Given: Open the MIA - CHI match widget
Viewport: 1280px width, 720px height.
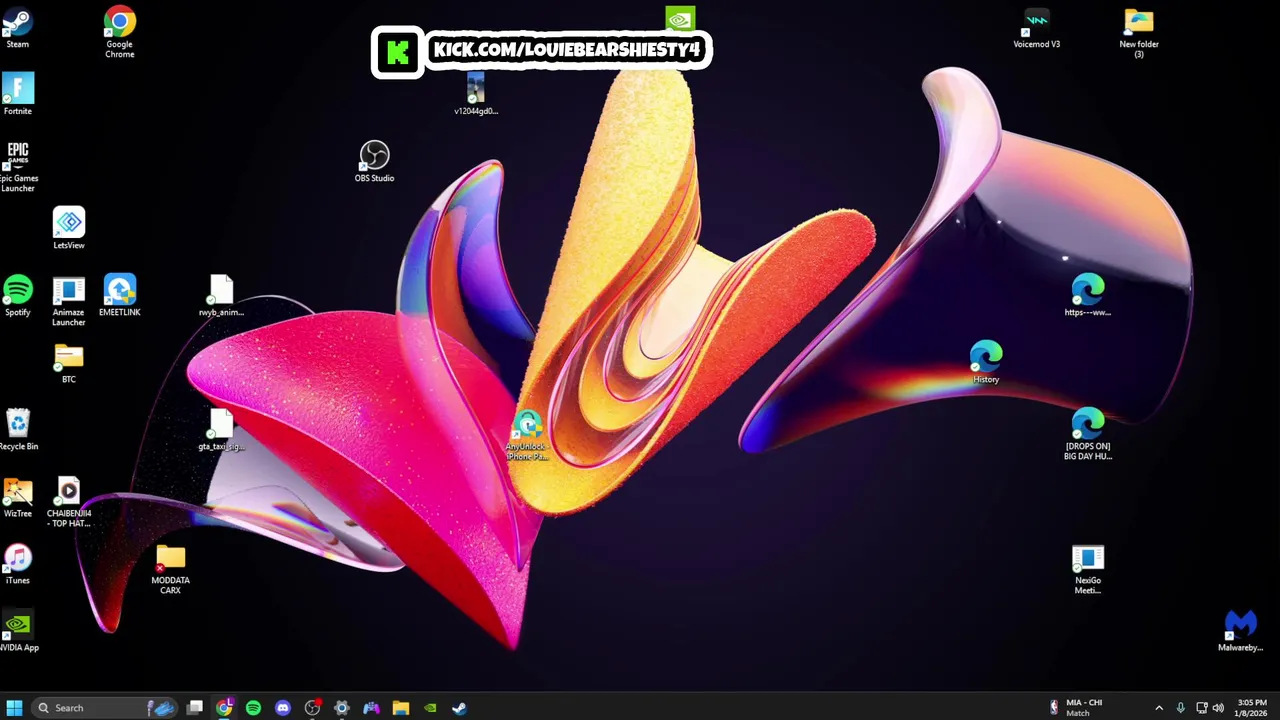Looking at the screenshot, I should (x=1076, y=708).
